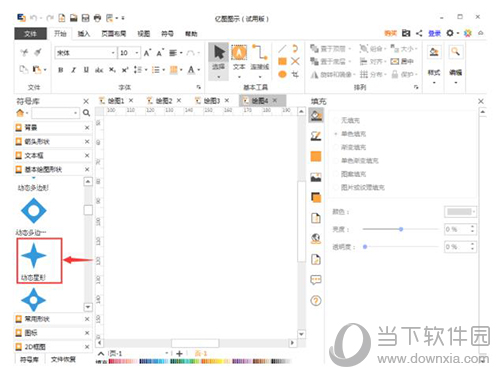500x377 pixels.
Task: Create new document from quick access
Action: (x=62, y=18)
